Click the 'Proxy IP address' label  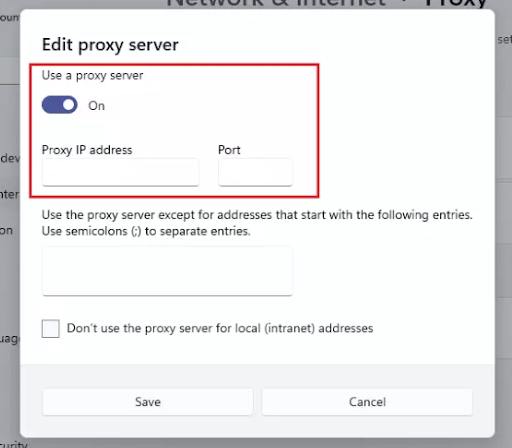[87, 150]
